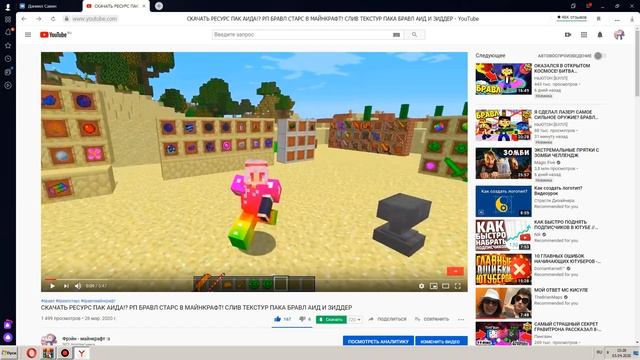Open browser sidebar history clock
Screen dimensions: 640x360
point(8,58)
